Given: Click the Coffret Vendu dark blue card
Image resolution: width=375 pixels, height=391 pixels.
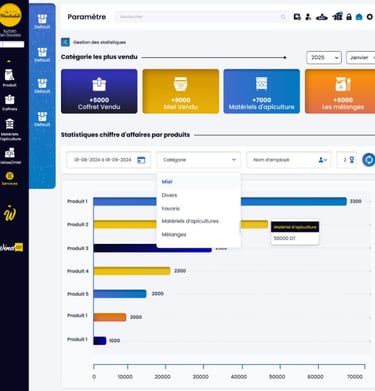Looking at the screenshot, I should point(99,91).
